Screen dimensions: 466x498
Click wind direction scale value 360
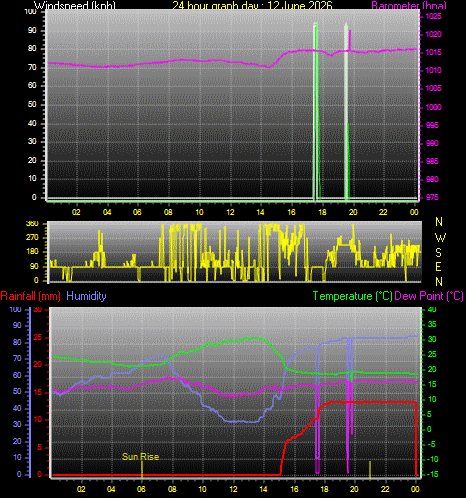[x=32, y=224]
